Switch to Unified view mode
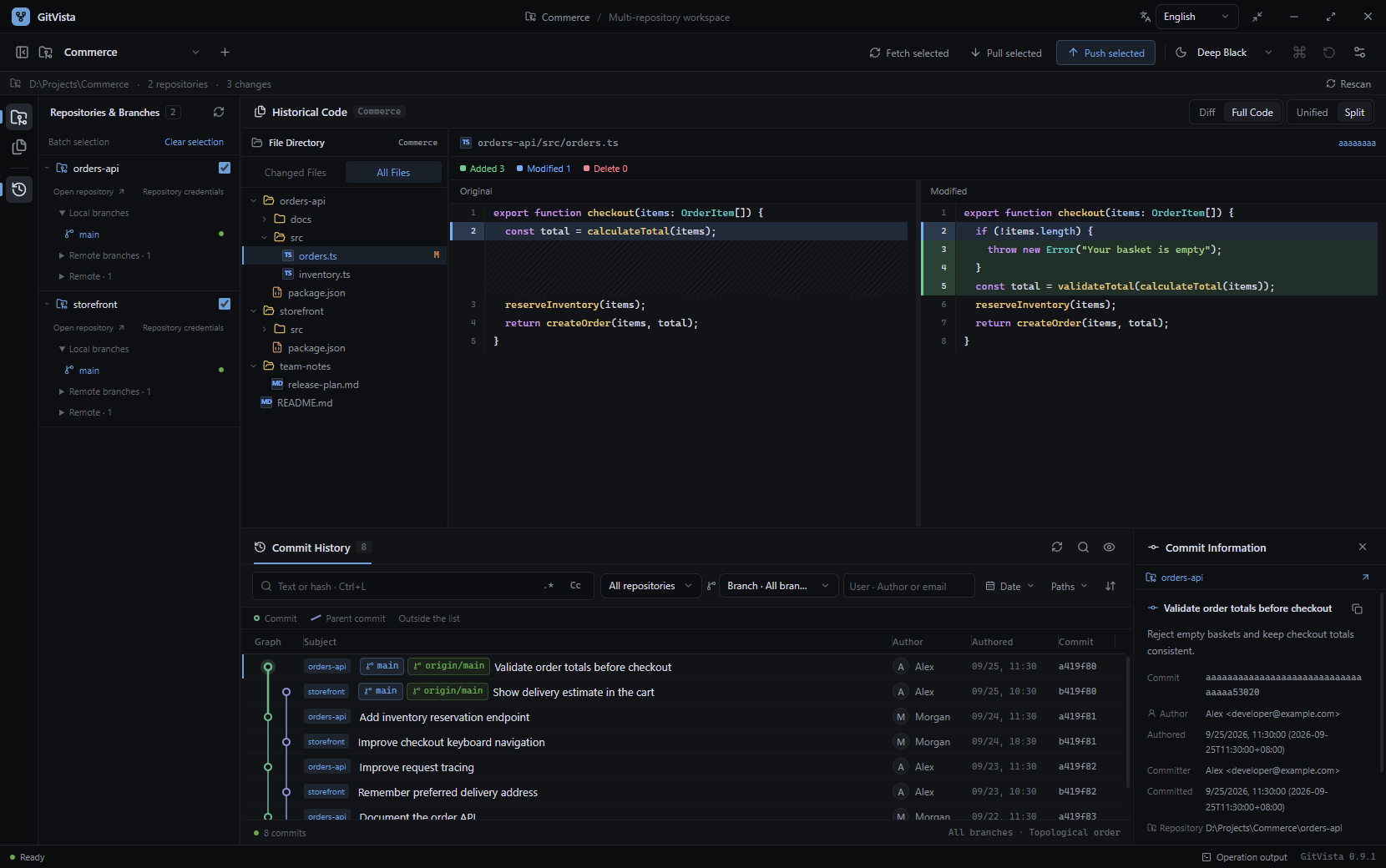Viewport: 1386px width, 868px height. click(1312, 113)
